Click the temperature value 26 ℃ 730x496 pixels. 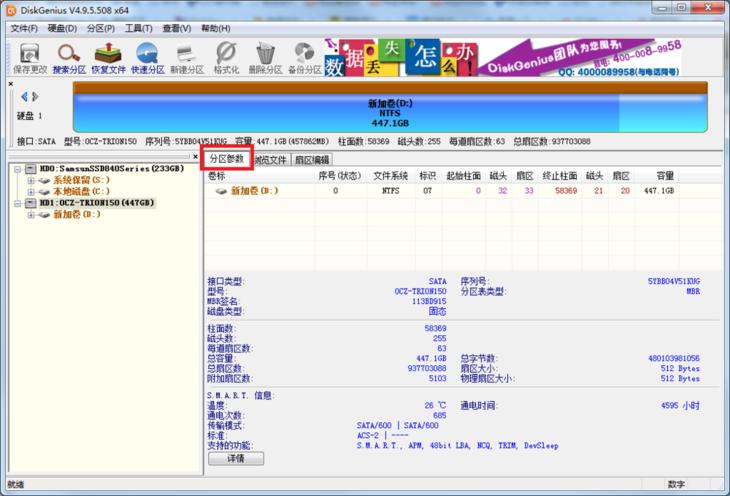click(435, 406)
